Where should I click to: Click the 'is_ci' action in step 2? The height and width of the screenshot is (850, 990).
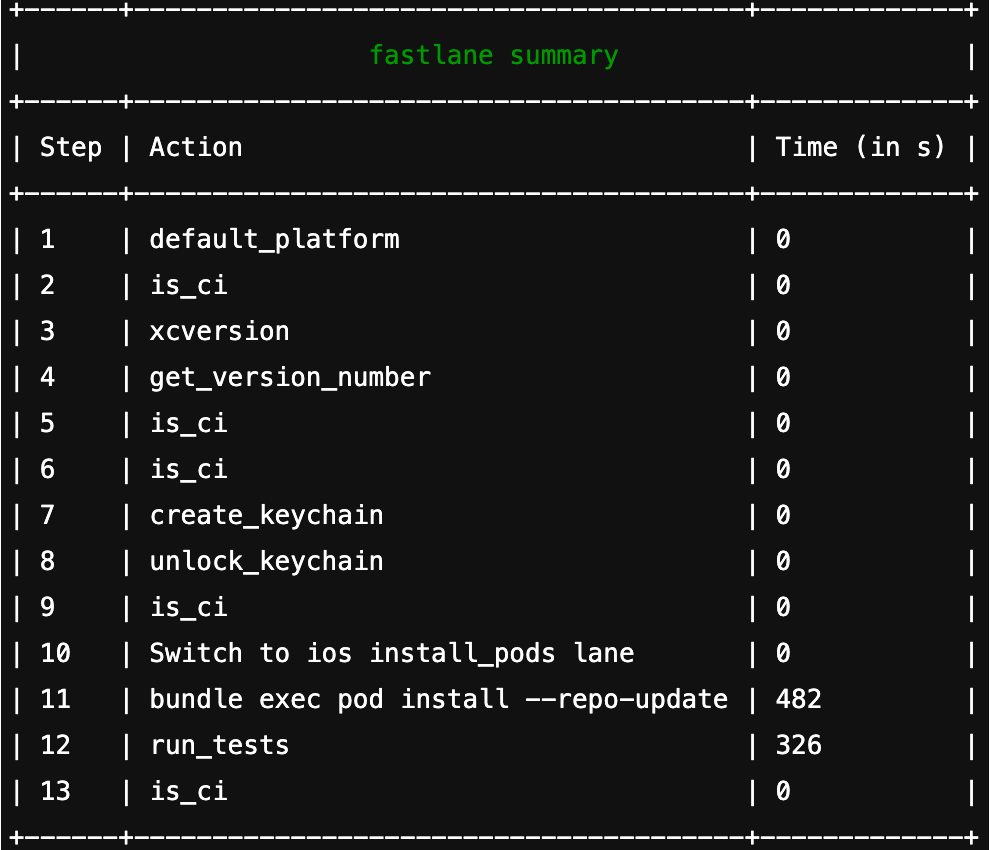click(188, 286)
